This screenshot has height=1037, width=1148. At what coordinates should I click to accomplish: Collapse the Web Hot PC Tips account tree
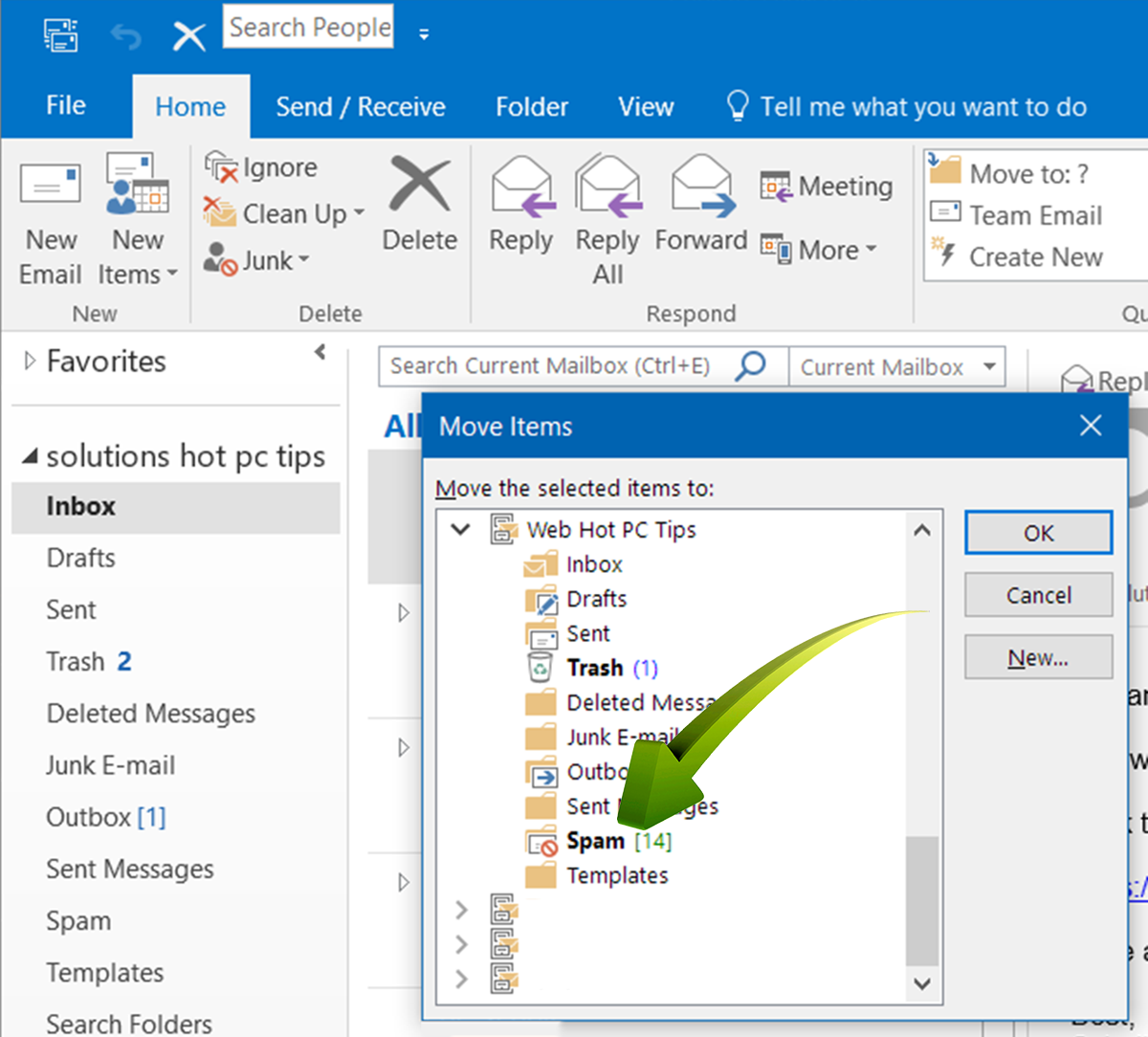(460, 529)
